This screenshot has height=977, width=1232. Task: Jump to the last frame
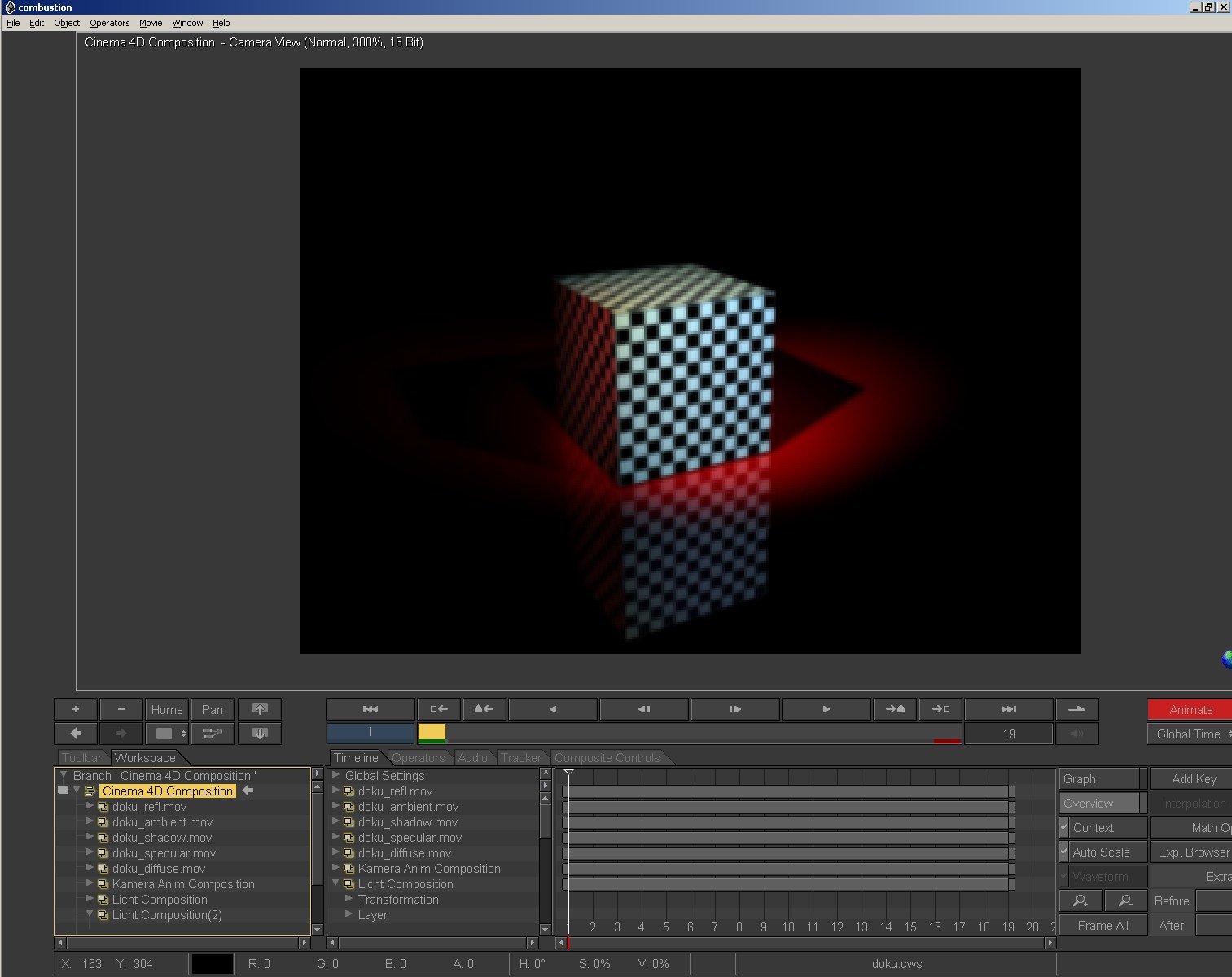tap(1008, 709)
